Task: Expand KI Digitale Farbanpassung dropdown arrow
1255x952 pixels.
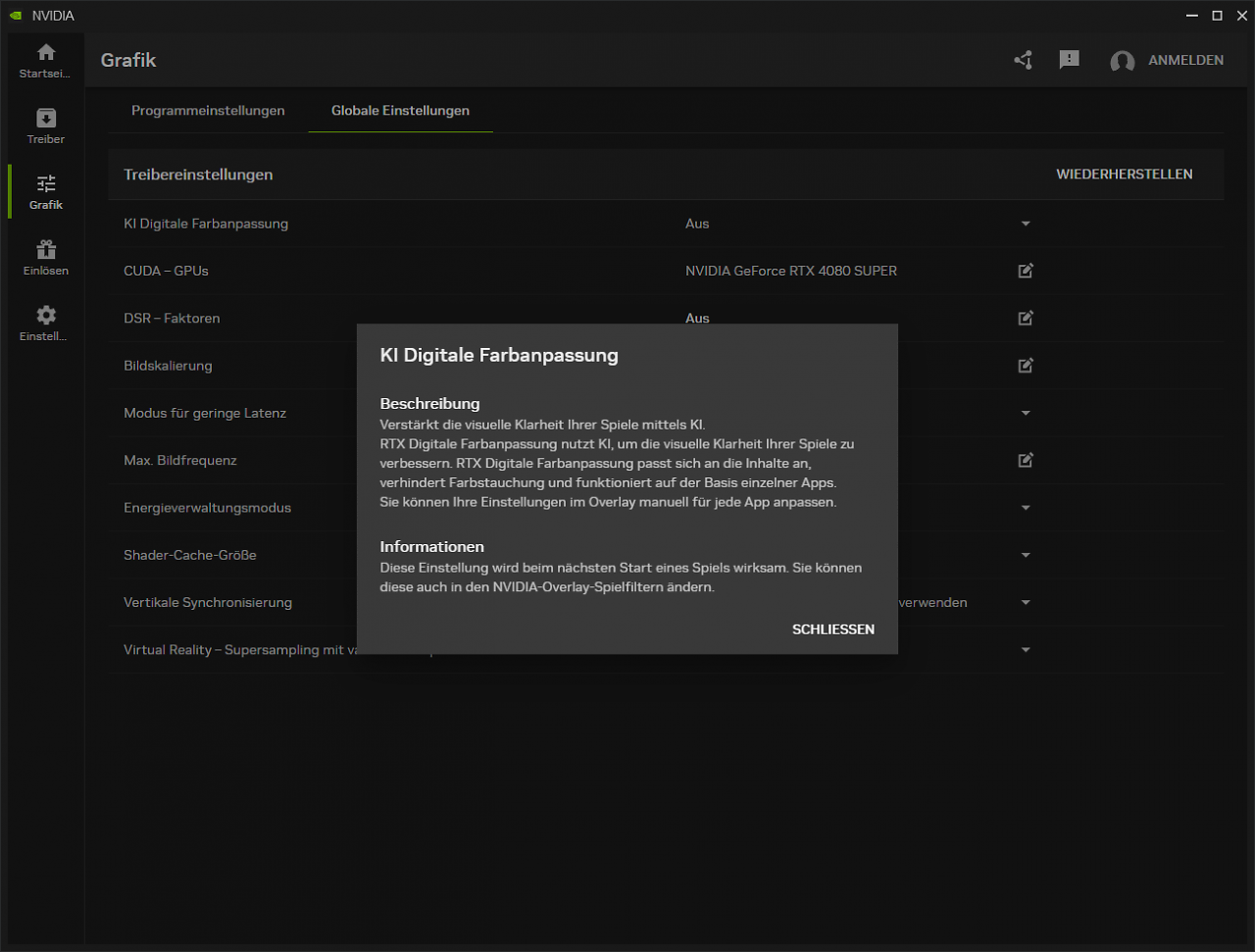Action: (1026, 224)
